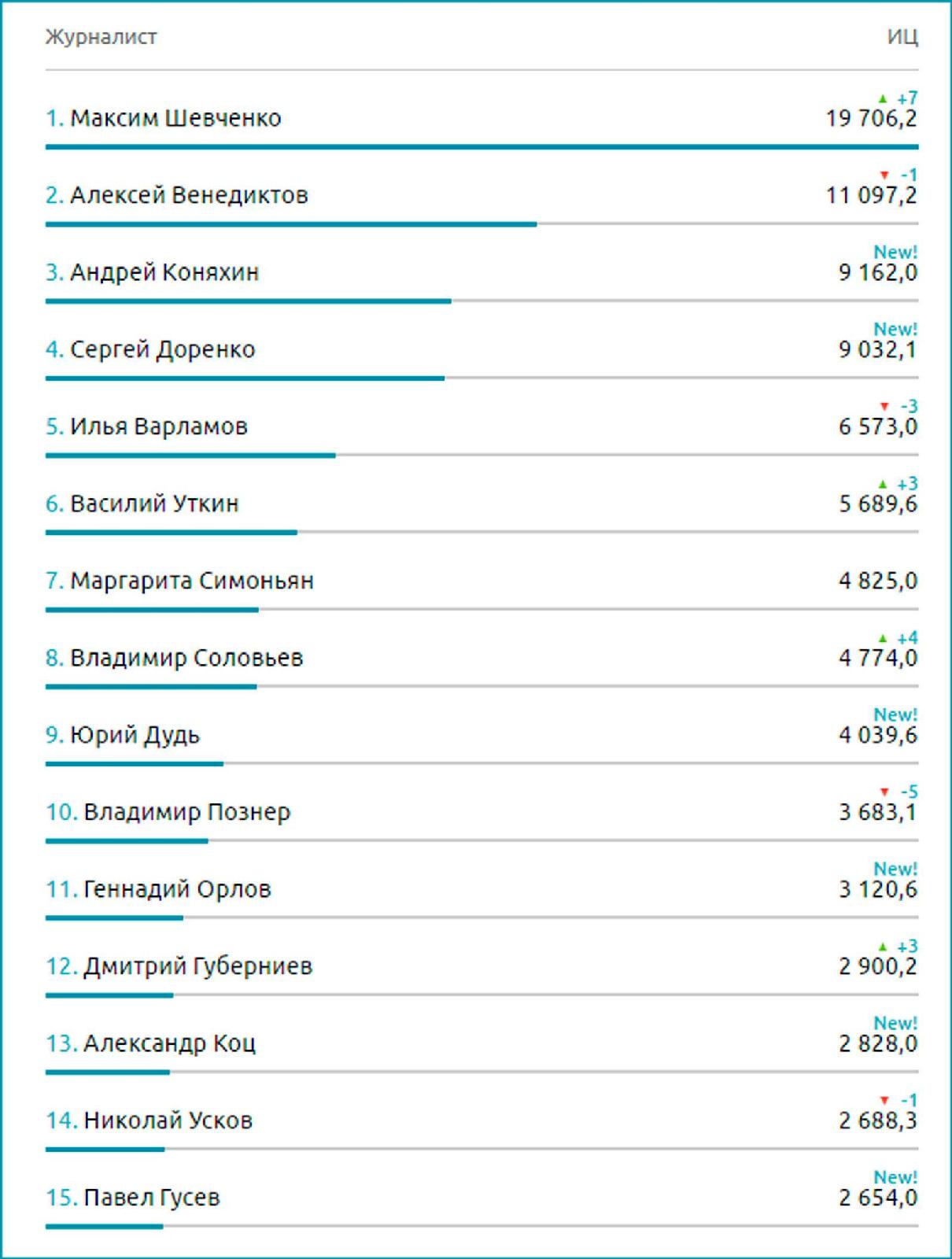Click the New! badge for Андрей Коняхин
This screenshot has height=1259, width=952.
click(x=895, y=253)
